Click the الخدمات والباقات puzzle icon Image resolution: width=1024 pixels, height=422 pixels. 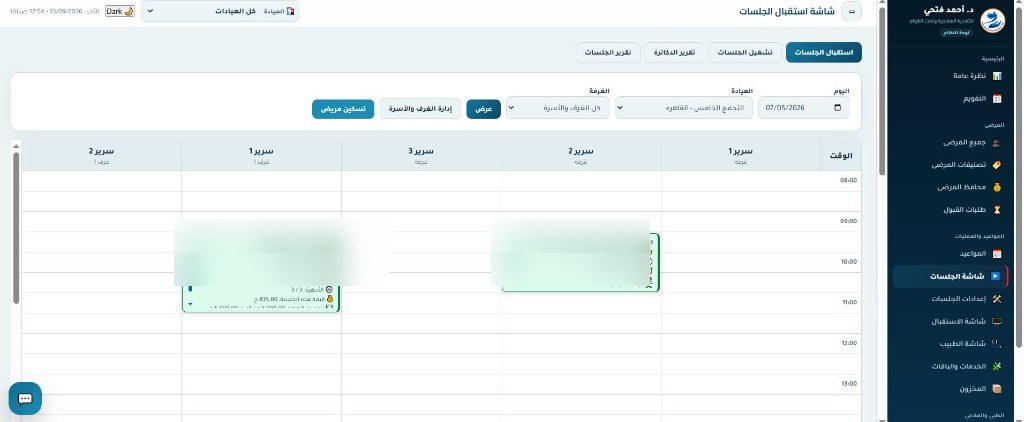pos(997,366)
